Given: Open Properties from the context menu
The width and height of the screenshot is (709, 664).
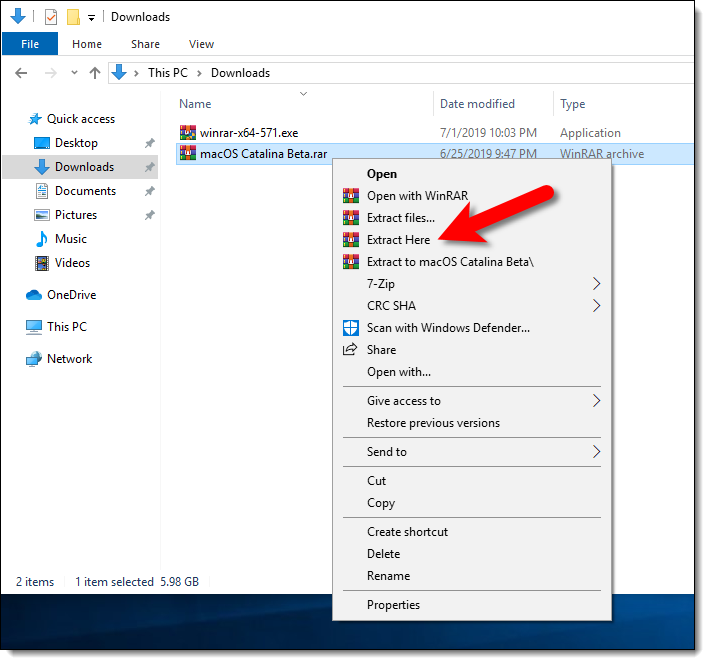Looking at the screenshot, I should [x=472, y=605].
